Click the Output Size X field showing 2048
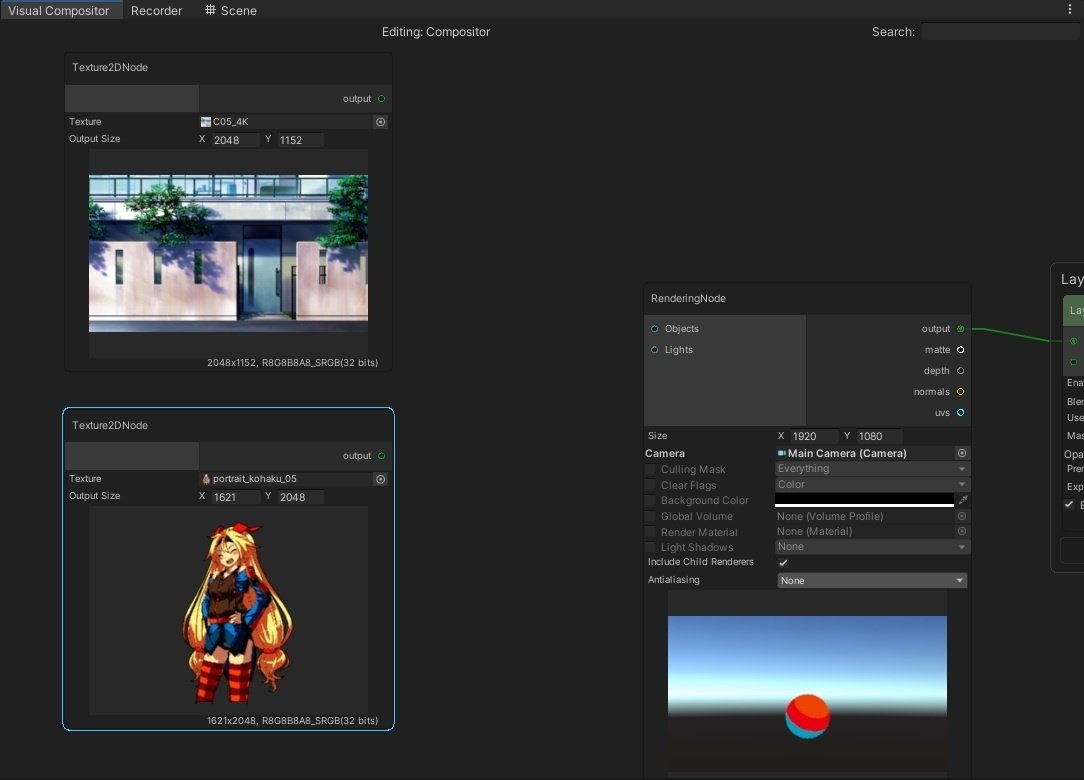The width and height of the screenshot is (1084, 780). coord(234,140)
